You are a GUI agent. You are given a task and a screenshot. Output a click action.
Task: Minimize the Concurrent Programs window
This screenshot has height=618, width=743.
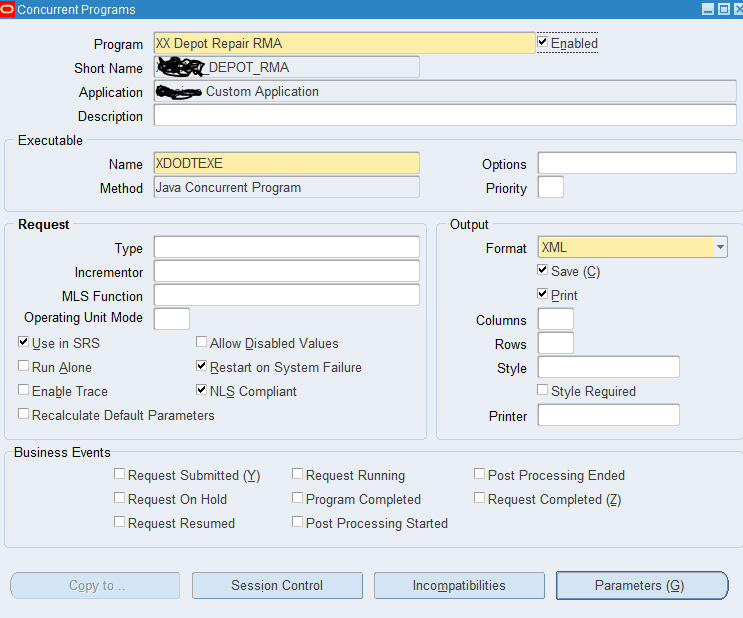[708, 9]
